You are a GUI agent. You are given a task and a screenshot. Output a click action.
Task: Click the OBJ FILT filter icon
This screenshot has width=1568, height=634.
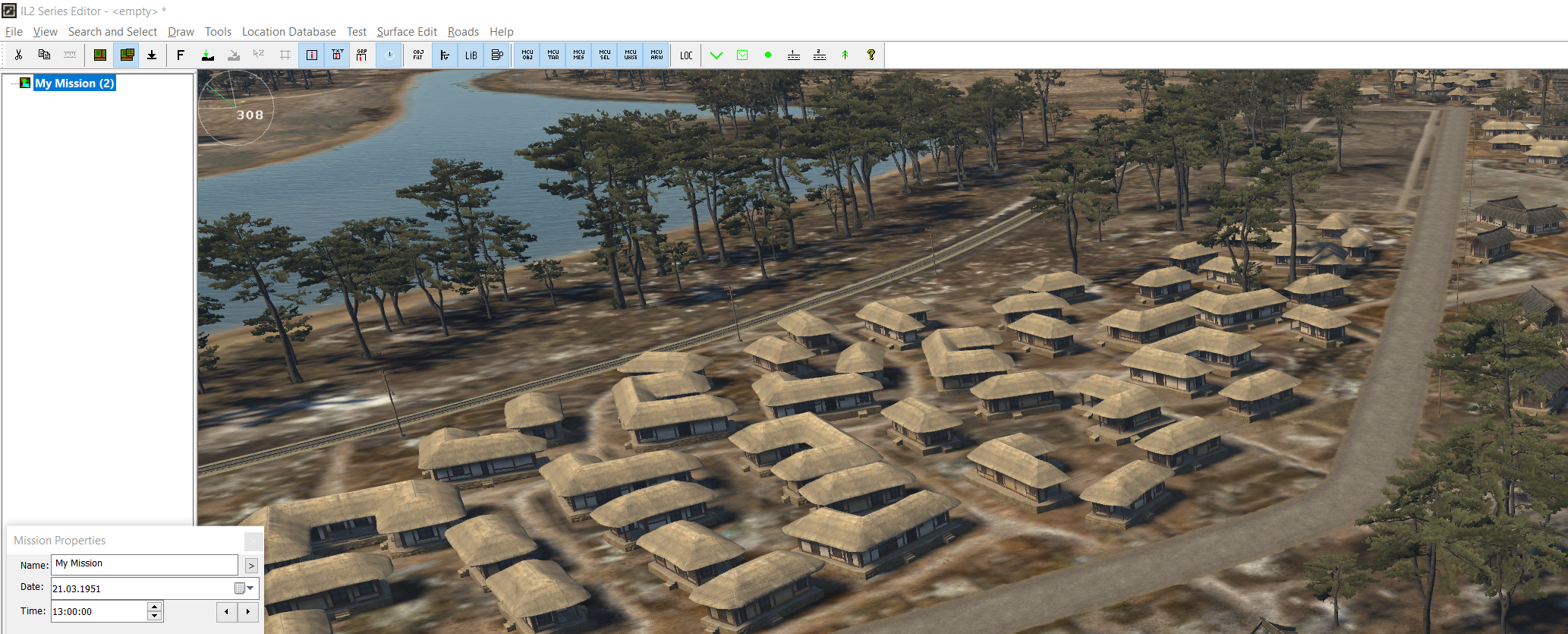pos(418,55)
